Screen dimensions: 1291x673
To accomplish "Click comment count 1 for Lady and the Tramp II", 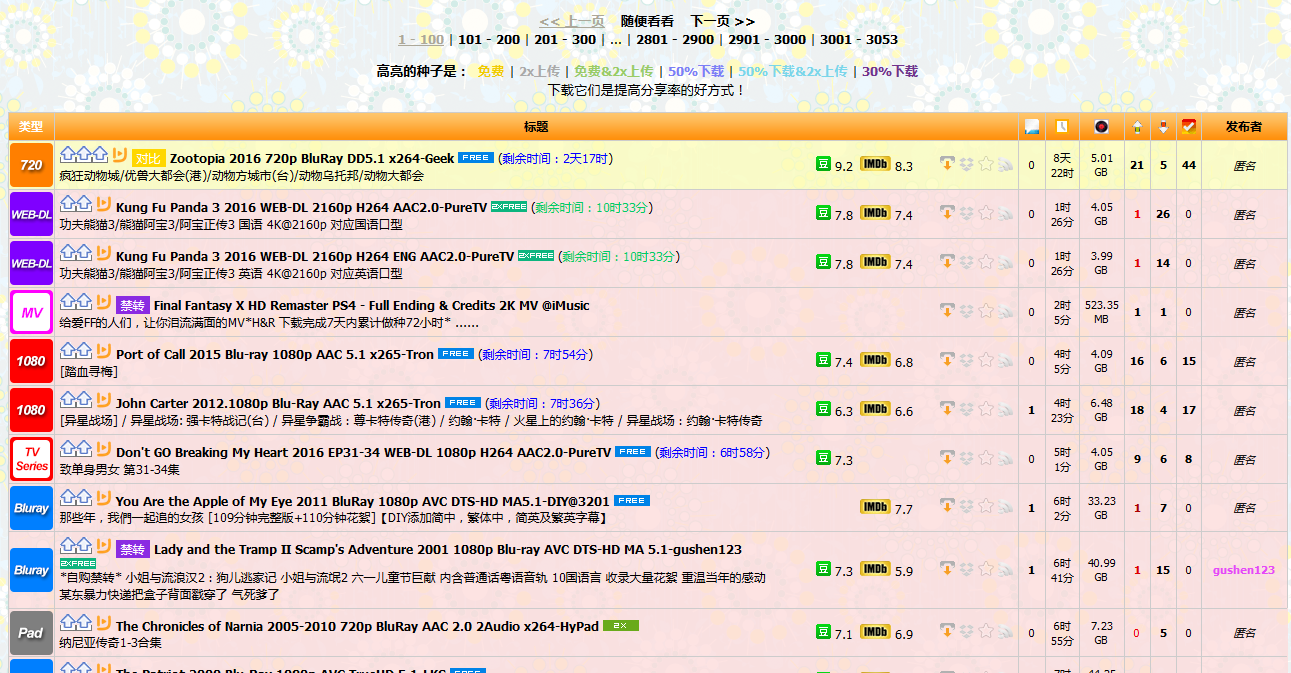I will point(1032,570).
